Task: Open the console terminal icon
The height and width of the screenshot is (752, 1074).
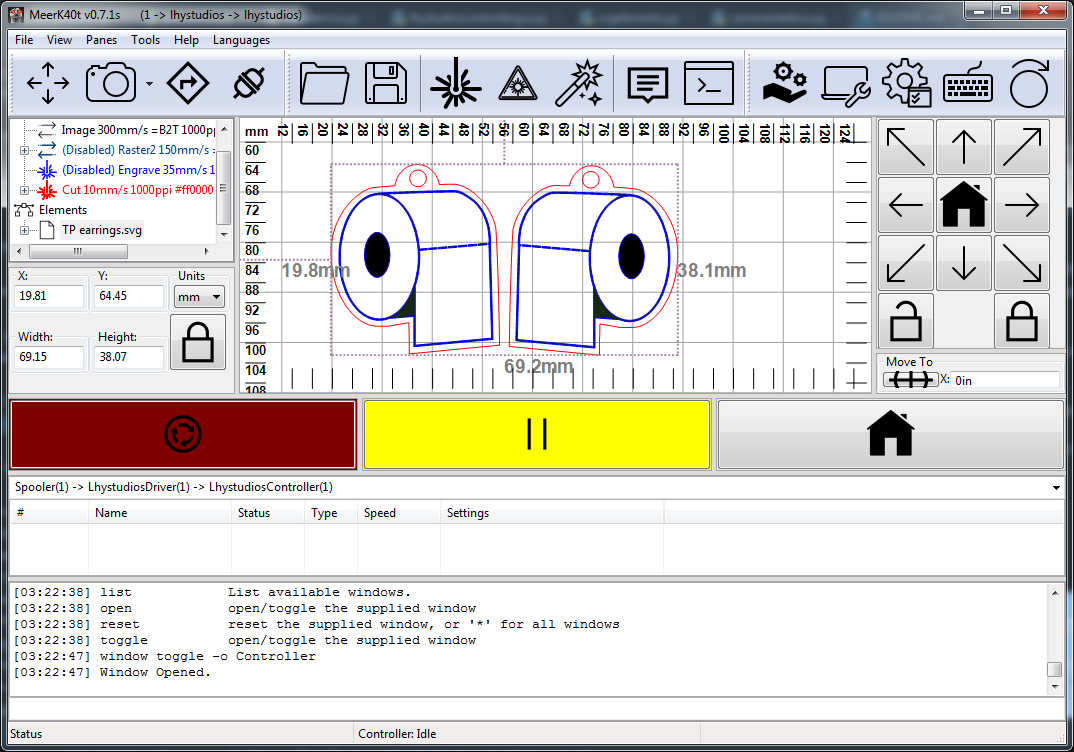Action: coord(708,84)
